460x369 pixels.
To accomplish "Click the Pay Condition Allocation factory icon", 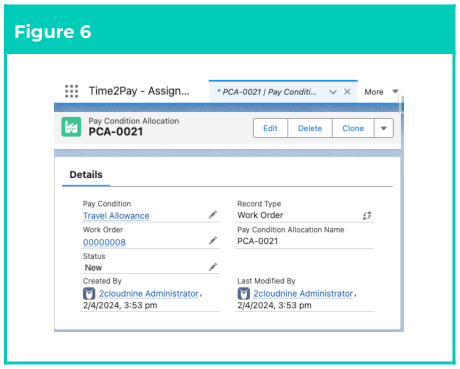I will click(71, 127).
